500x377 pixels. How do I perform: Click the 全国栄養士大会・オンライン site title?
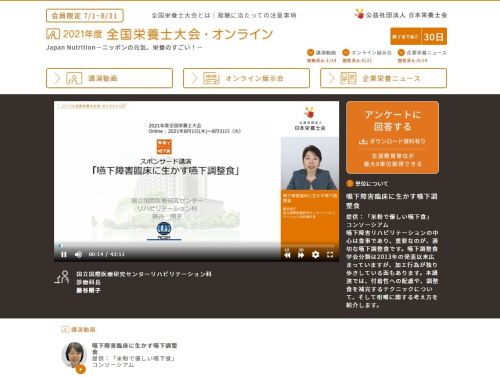point(190,34)
